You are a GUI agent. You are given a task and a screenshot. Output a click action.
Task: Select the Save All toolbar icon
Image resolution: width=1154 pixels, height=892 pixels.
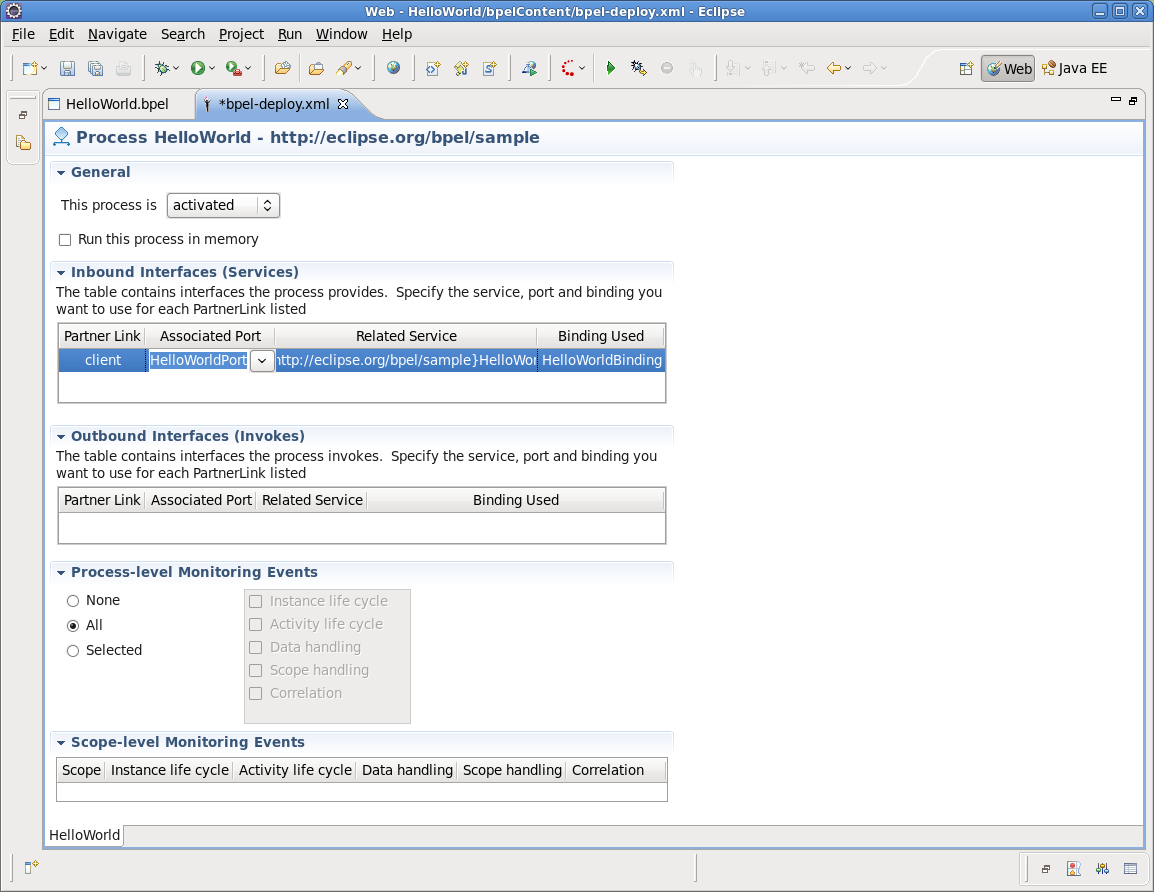94,68
